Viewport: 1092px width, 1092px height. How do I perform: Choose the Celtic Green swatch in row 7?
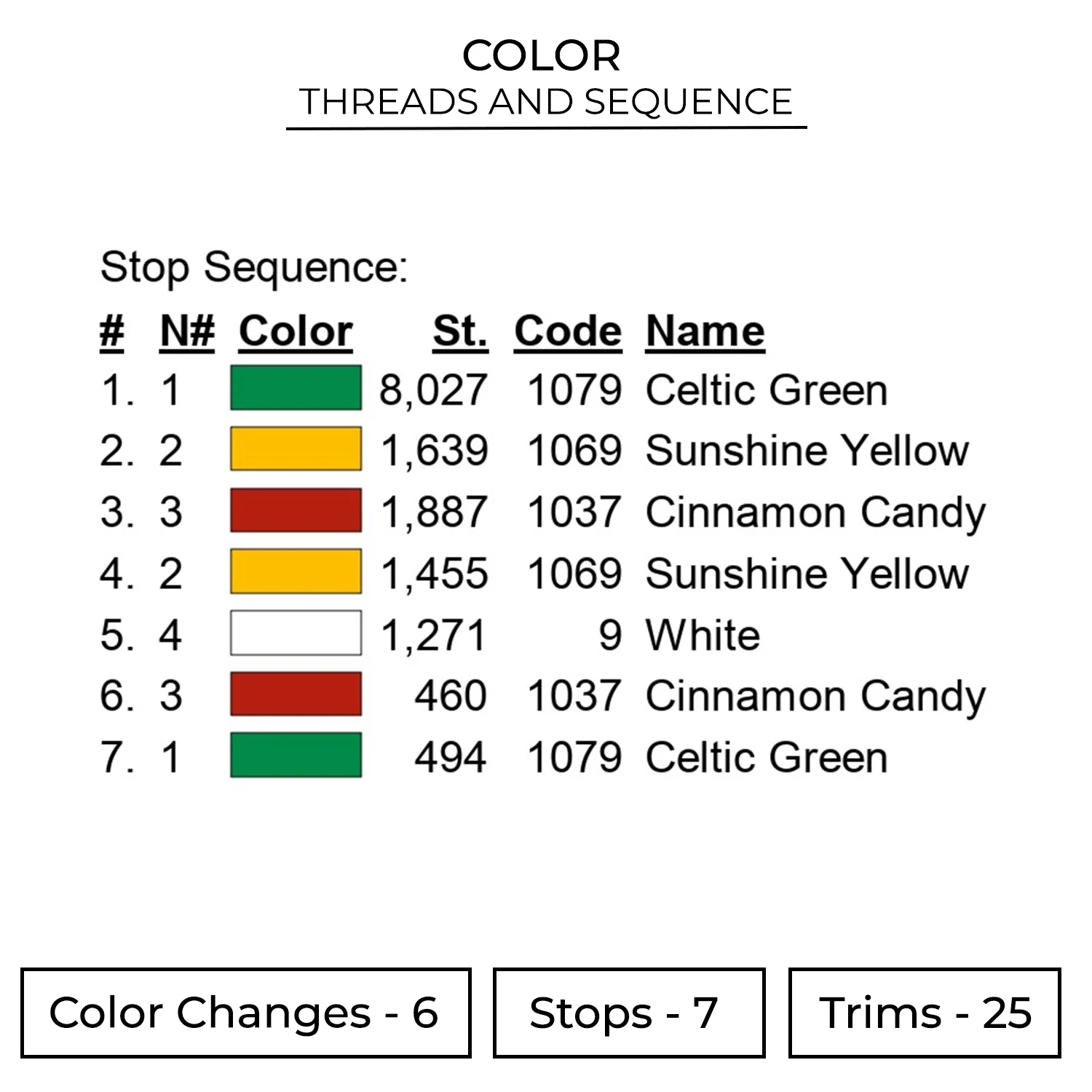(296, 756)
